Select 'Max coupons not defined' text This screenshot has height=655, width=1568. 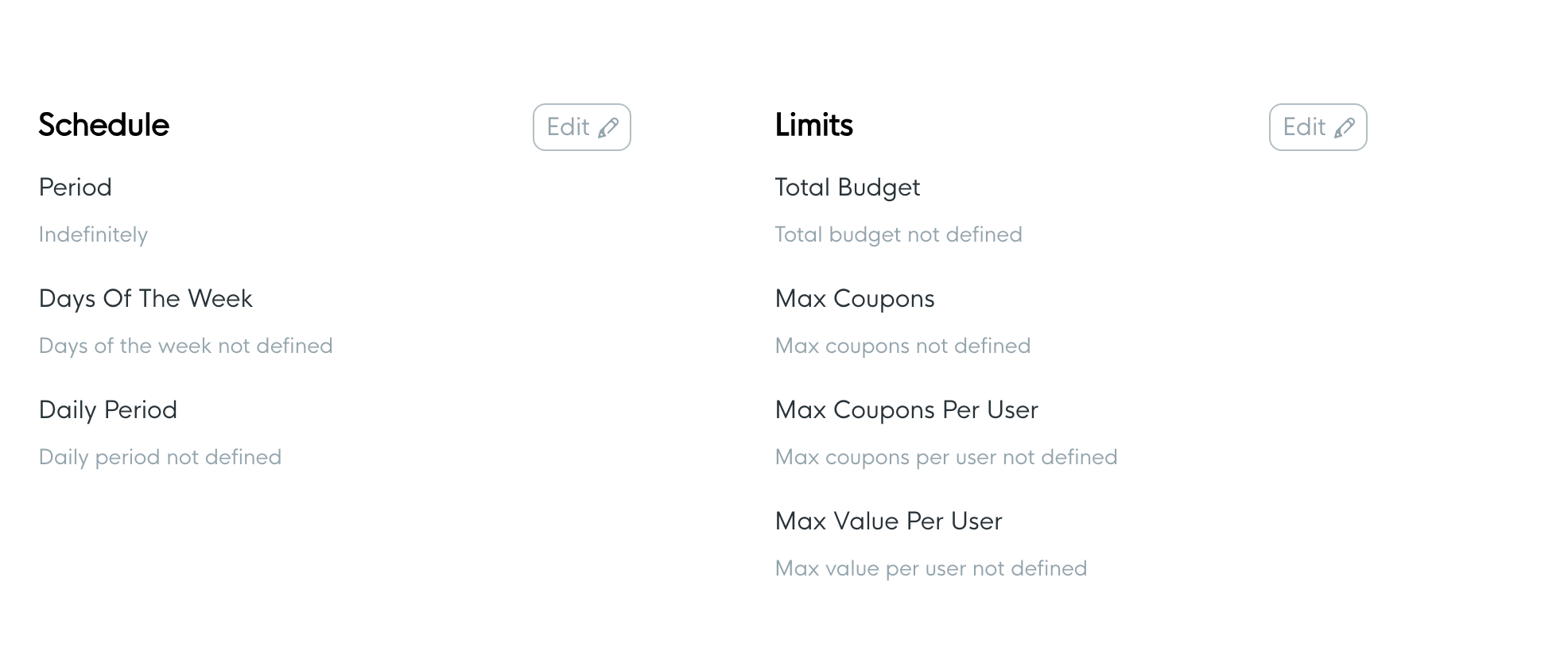902,346
